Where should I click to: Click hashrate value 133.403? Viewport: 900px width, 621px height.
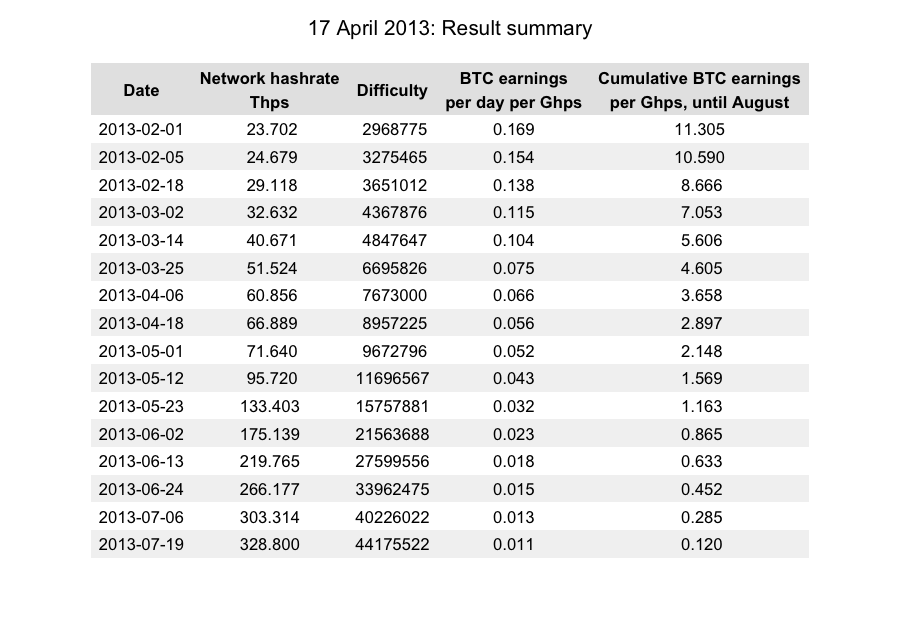271,406
